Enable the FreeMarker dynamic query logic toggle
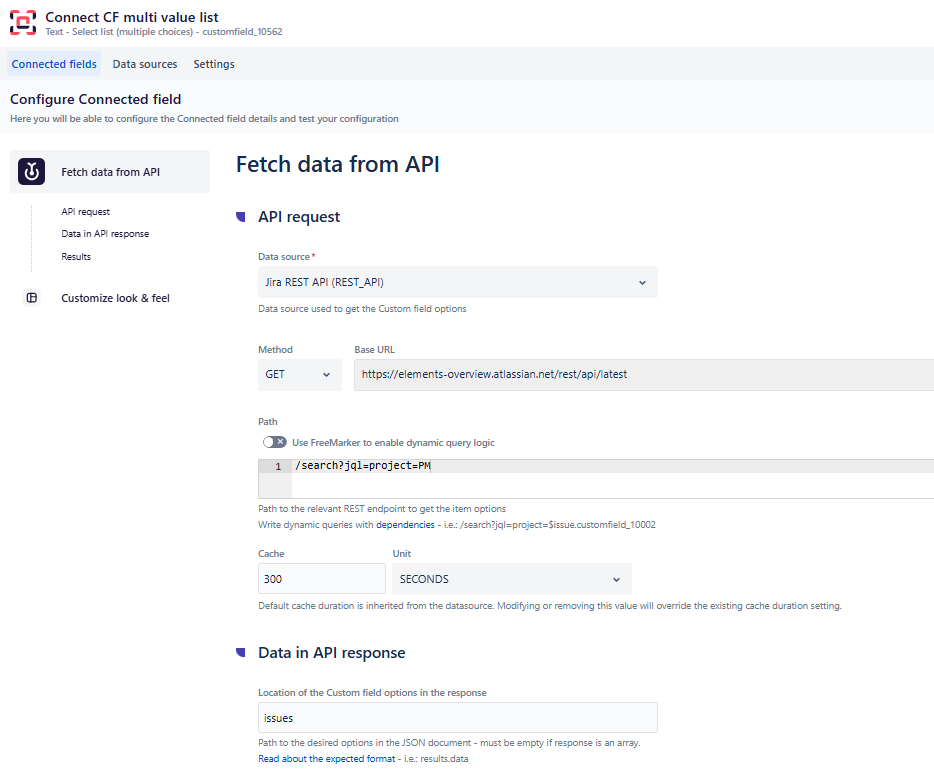This screenshot has width=934, height=784. [x=274, y=441]
